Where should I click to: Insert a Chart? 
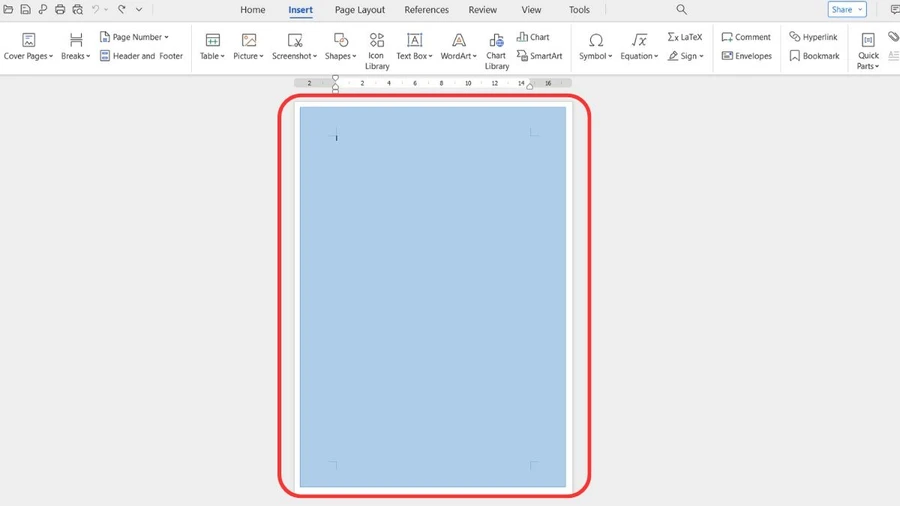(x=533, y=37)
